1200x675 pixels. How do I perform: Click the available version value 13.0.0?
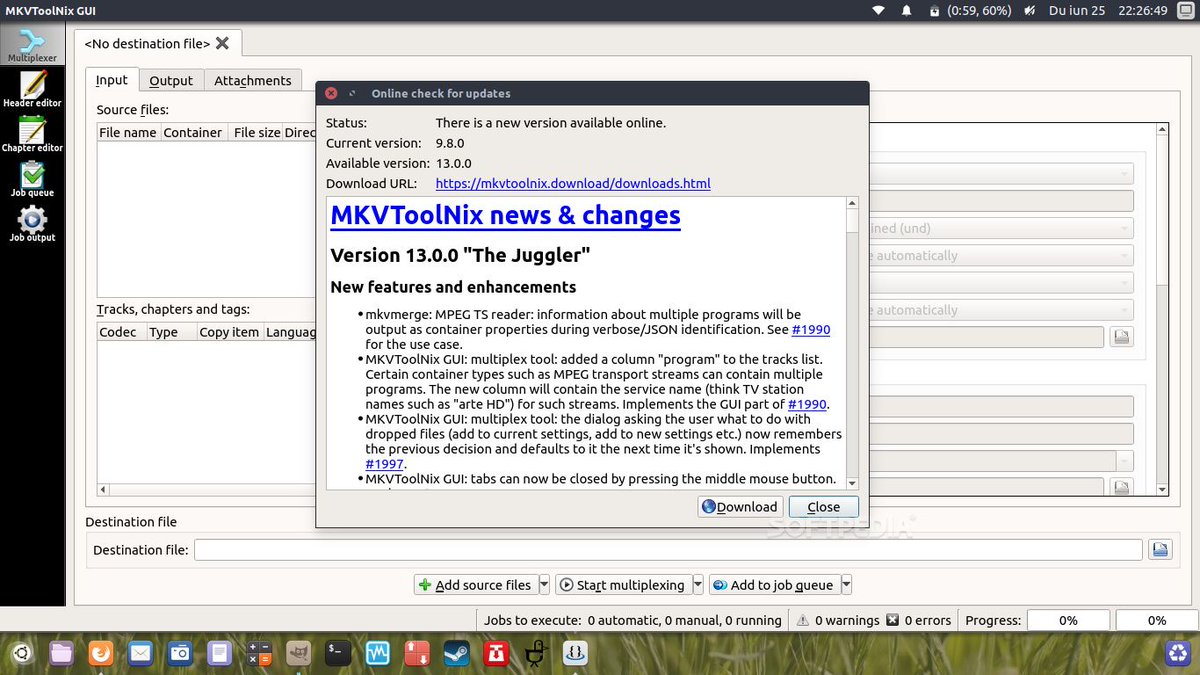click(x=453, y=163)
